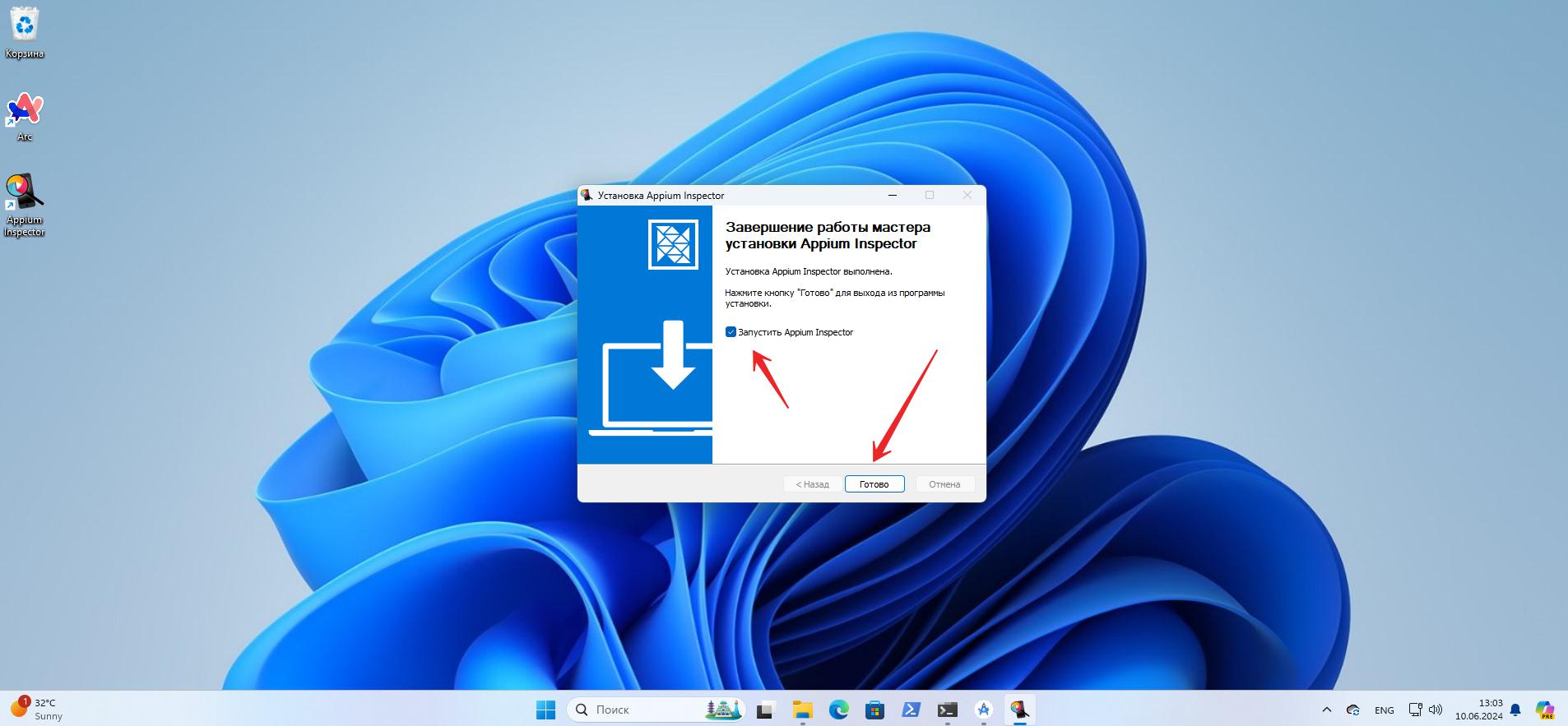
Task: Expand the hidden system tray icons
Action: (1326, 710)
